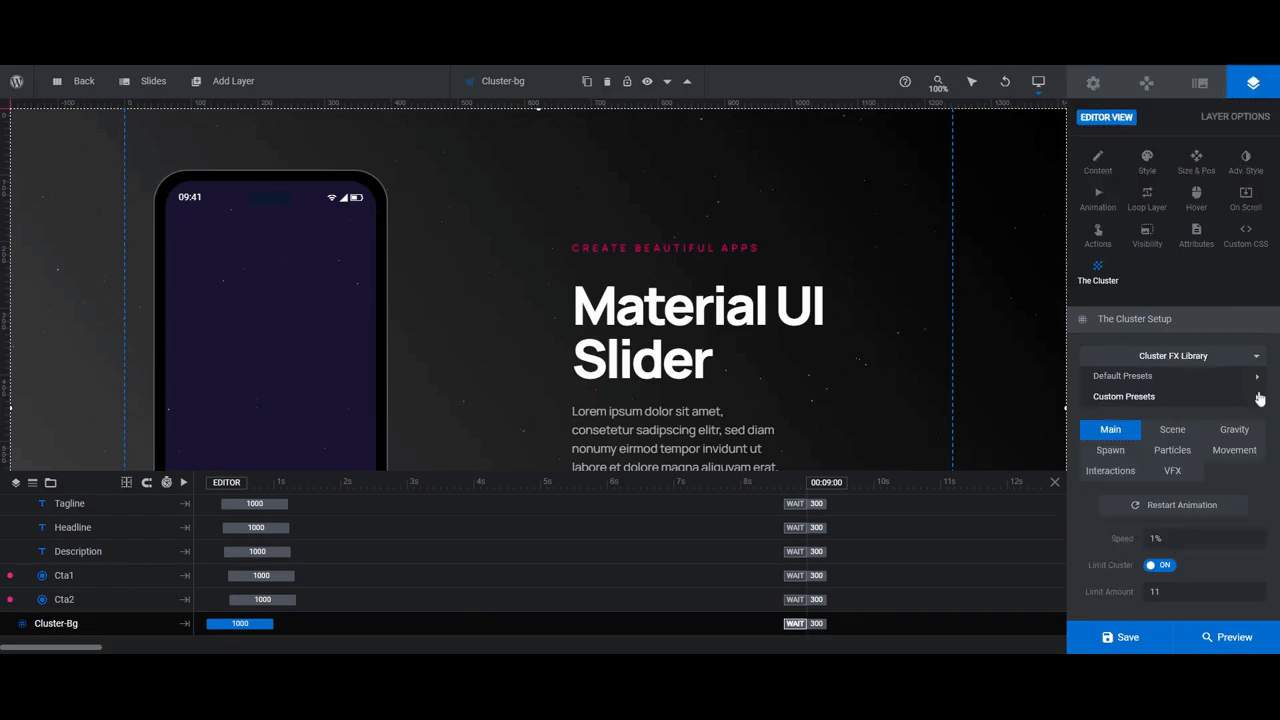Screen dimensions: 1280x720
Task: Select The Cluster section icon
Action: tap(1098, 272)
